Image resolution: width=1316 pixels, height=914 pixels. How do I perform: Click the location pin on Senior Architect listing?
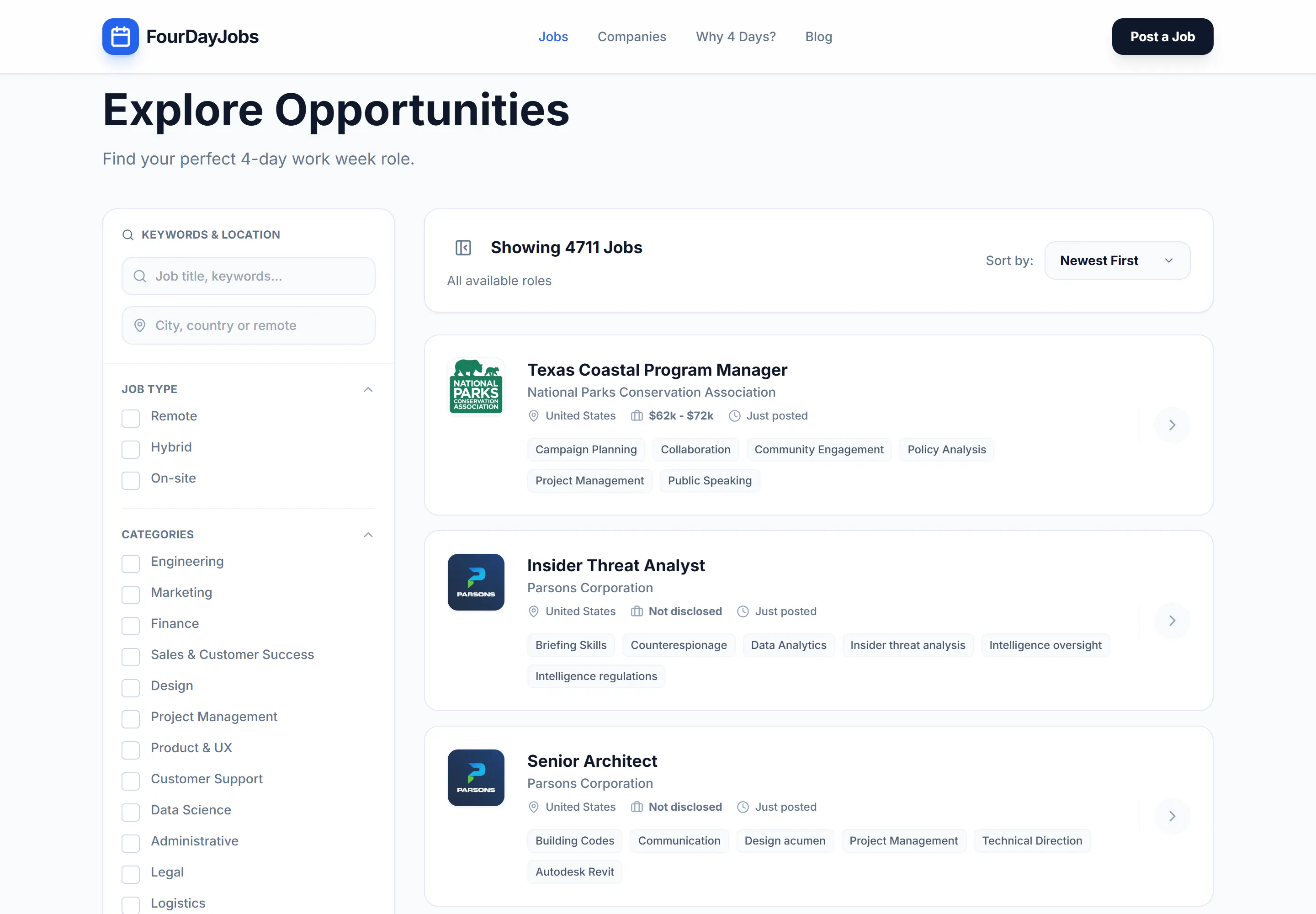point(533,807)
